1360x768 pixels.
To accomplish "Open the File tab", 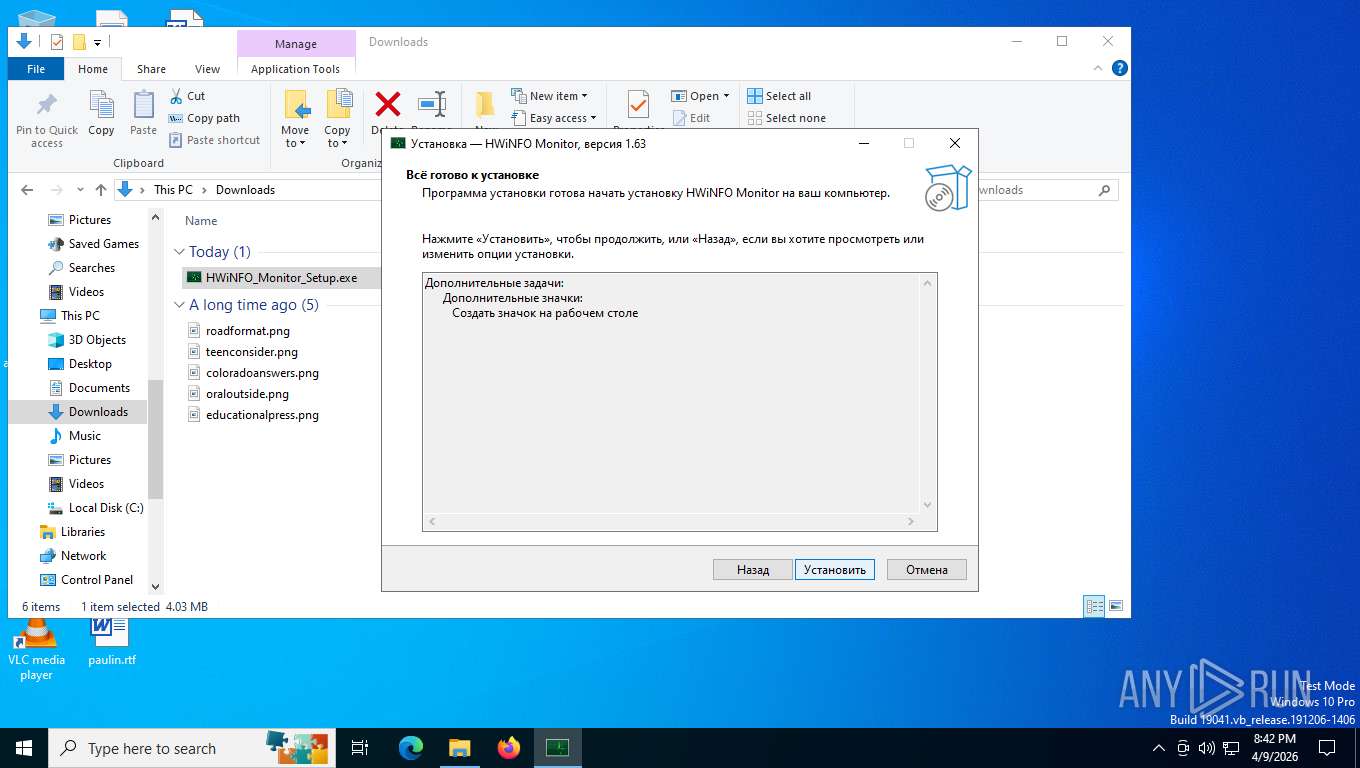I will click(36, 69).
